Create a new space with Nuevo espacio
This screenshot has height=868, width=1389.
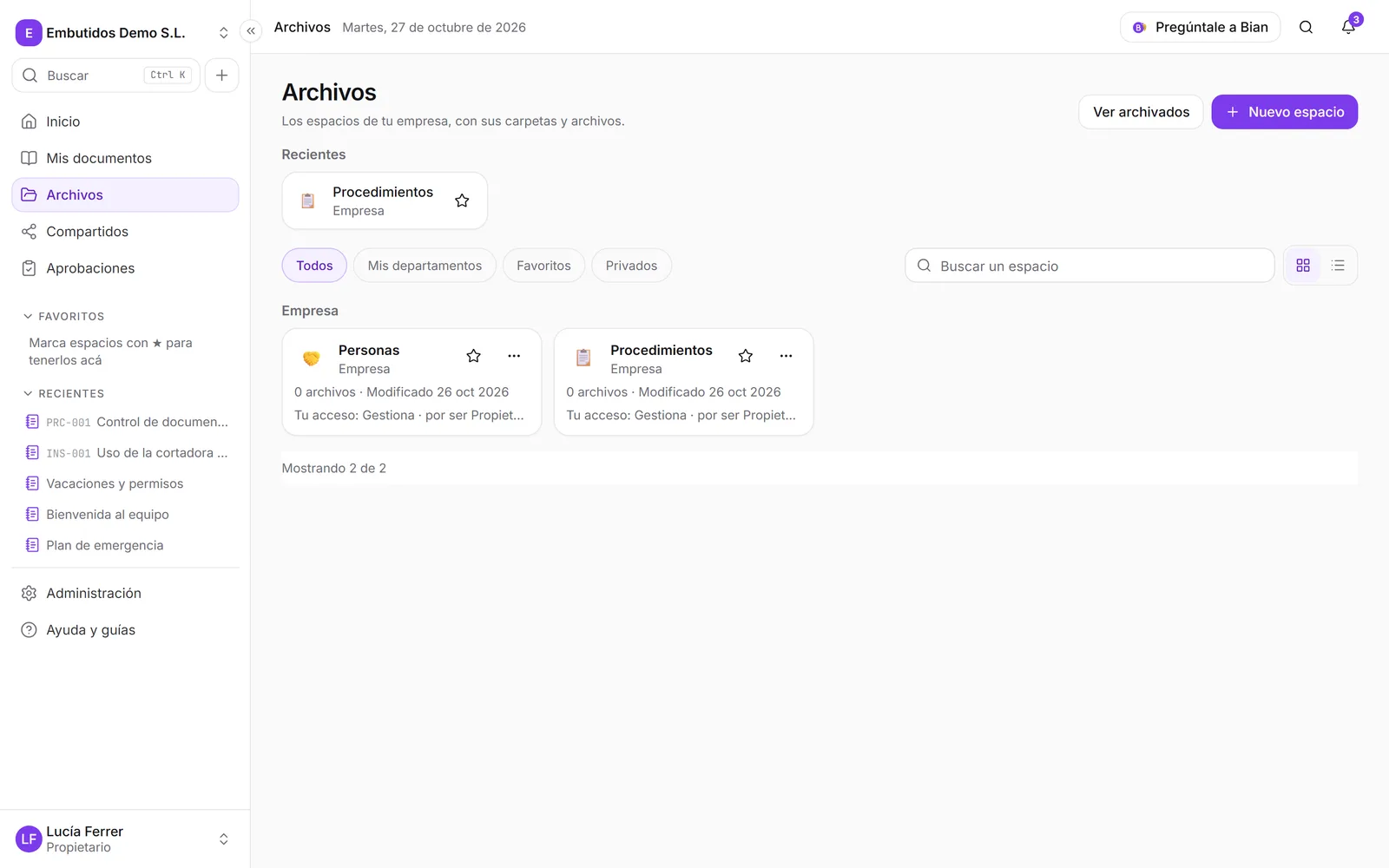(1284, 112)
